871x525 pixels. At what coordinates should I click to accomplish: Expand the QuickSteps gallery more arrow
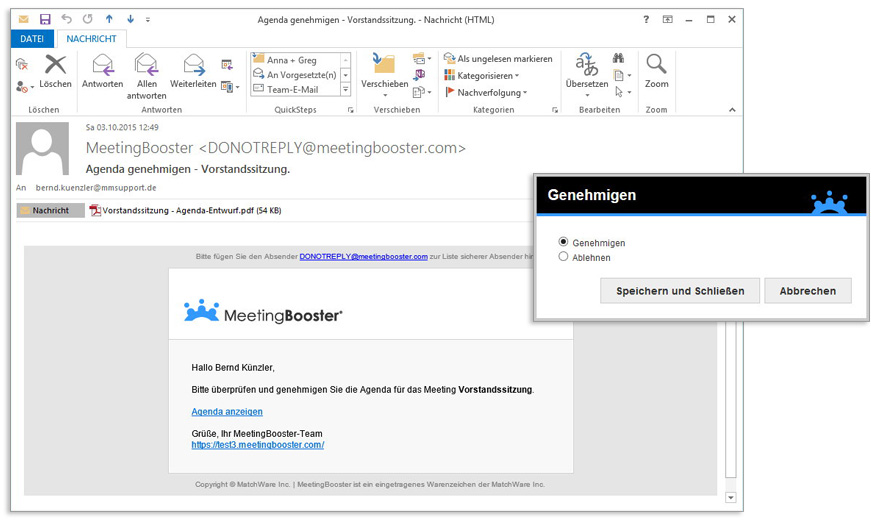346,89
